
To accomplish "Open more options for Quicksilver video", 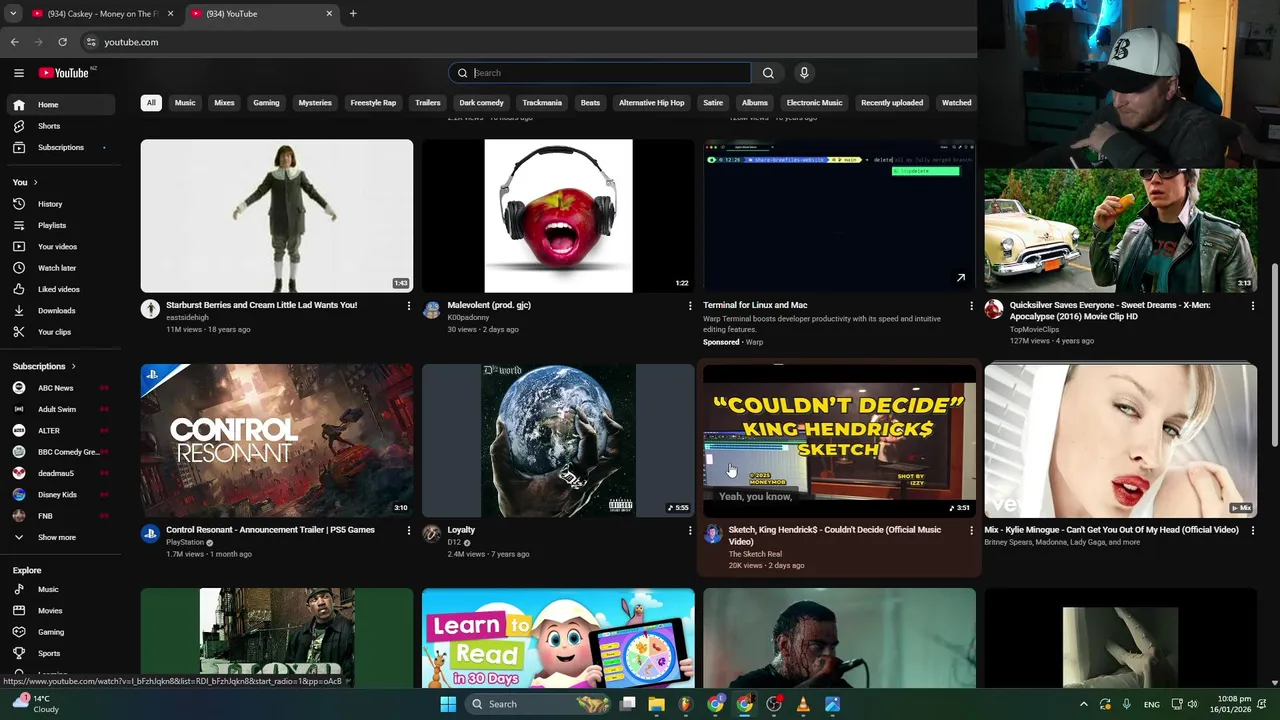I will point(1252,306).
